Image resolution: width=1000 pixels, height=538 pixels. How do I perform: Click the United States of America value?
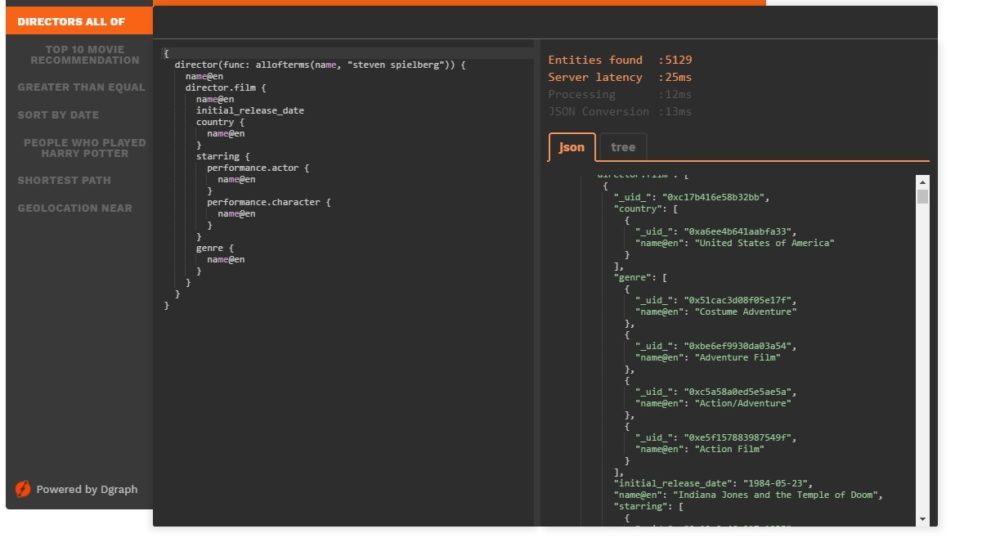[x=765, y=243]
